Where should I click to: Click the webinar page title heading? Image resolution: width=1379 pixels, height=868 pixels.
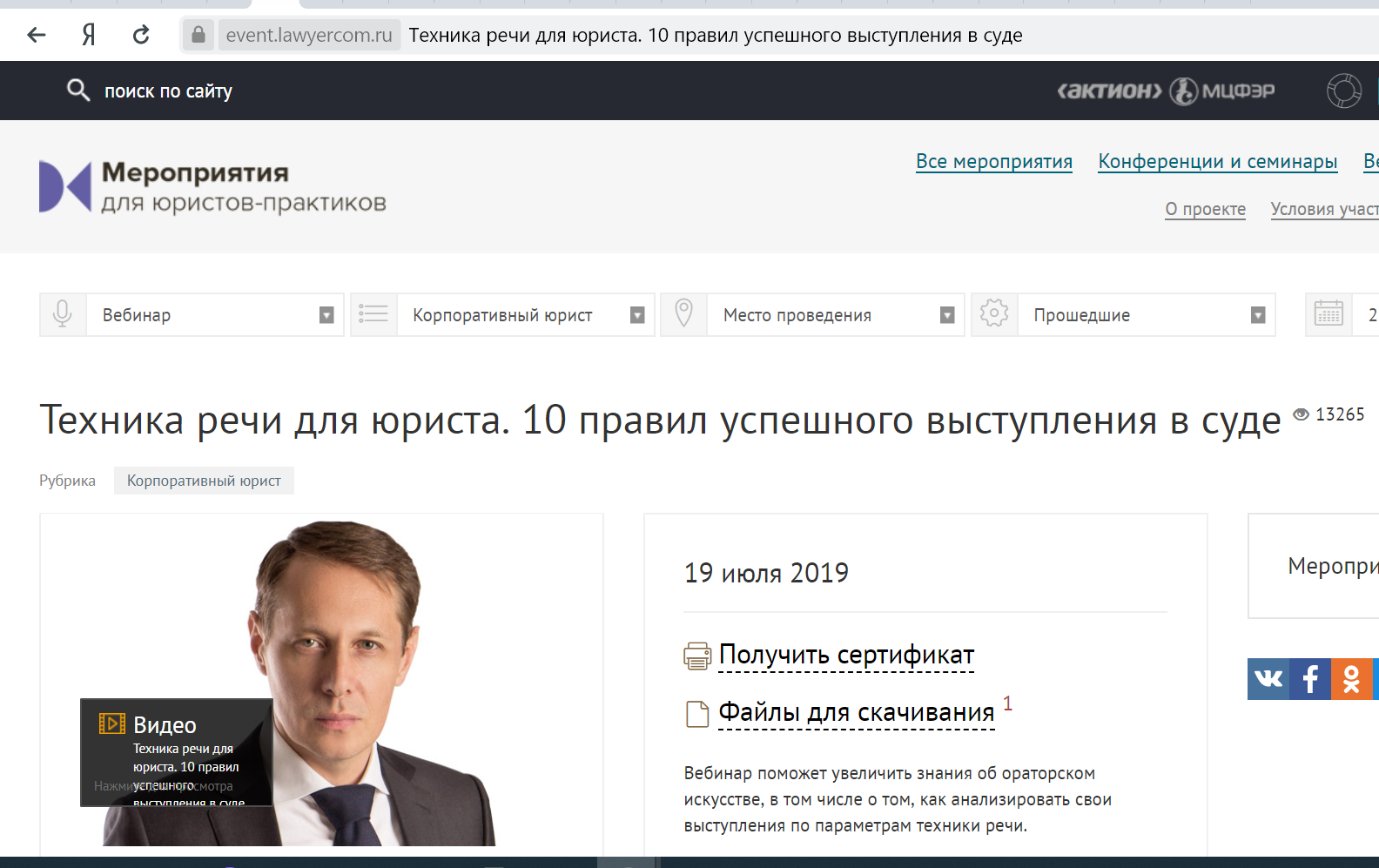click(x=661, y=421)
